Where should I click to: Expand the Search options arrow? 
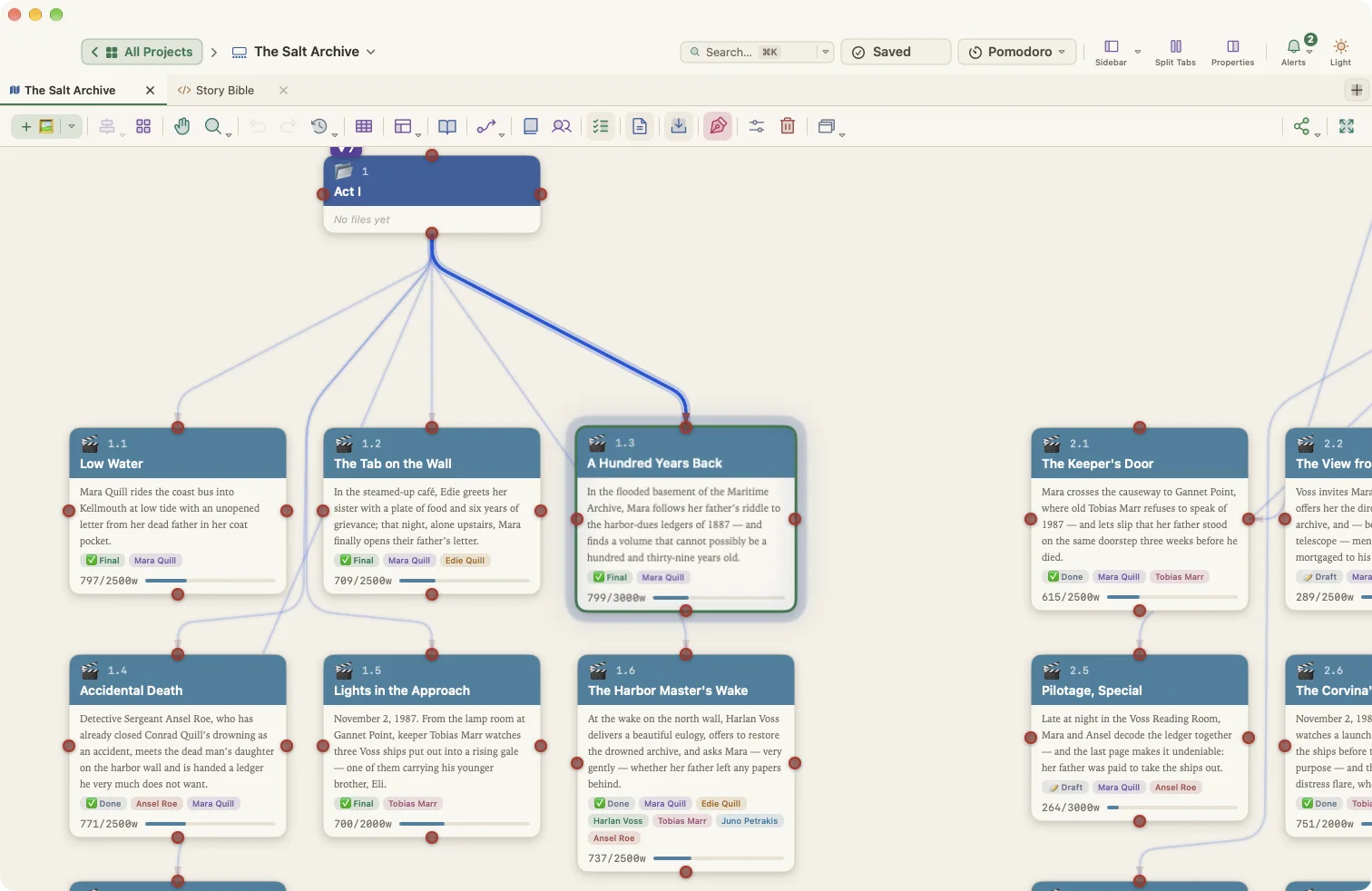click(x=825, y=52)
